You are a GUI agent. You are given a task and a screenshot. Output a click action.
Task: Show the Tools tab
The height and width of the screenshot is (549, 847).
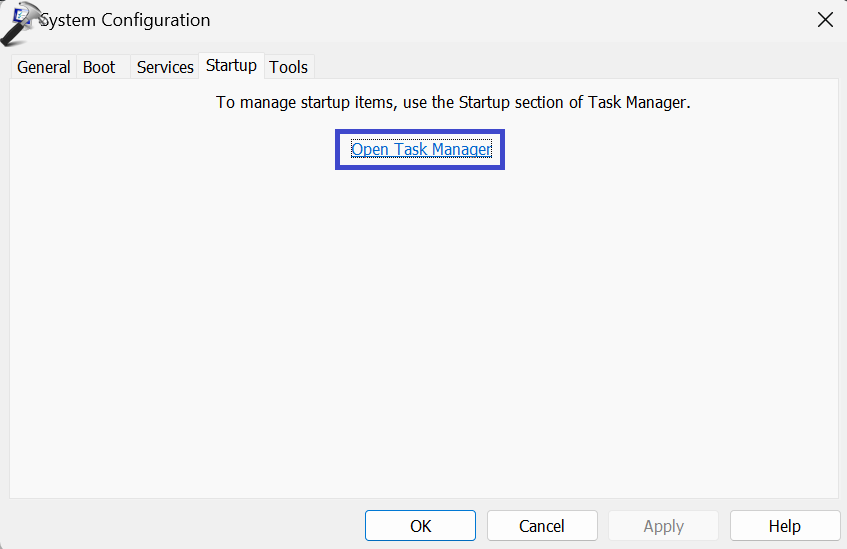289,67
